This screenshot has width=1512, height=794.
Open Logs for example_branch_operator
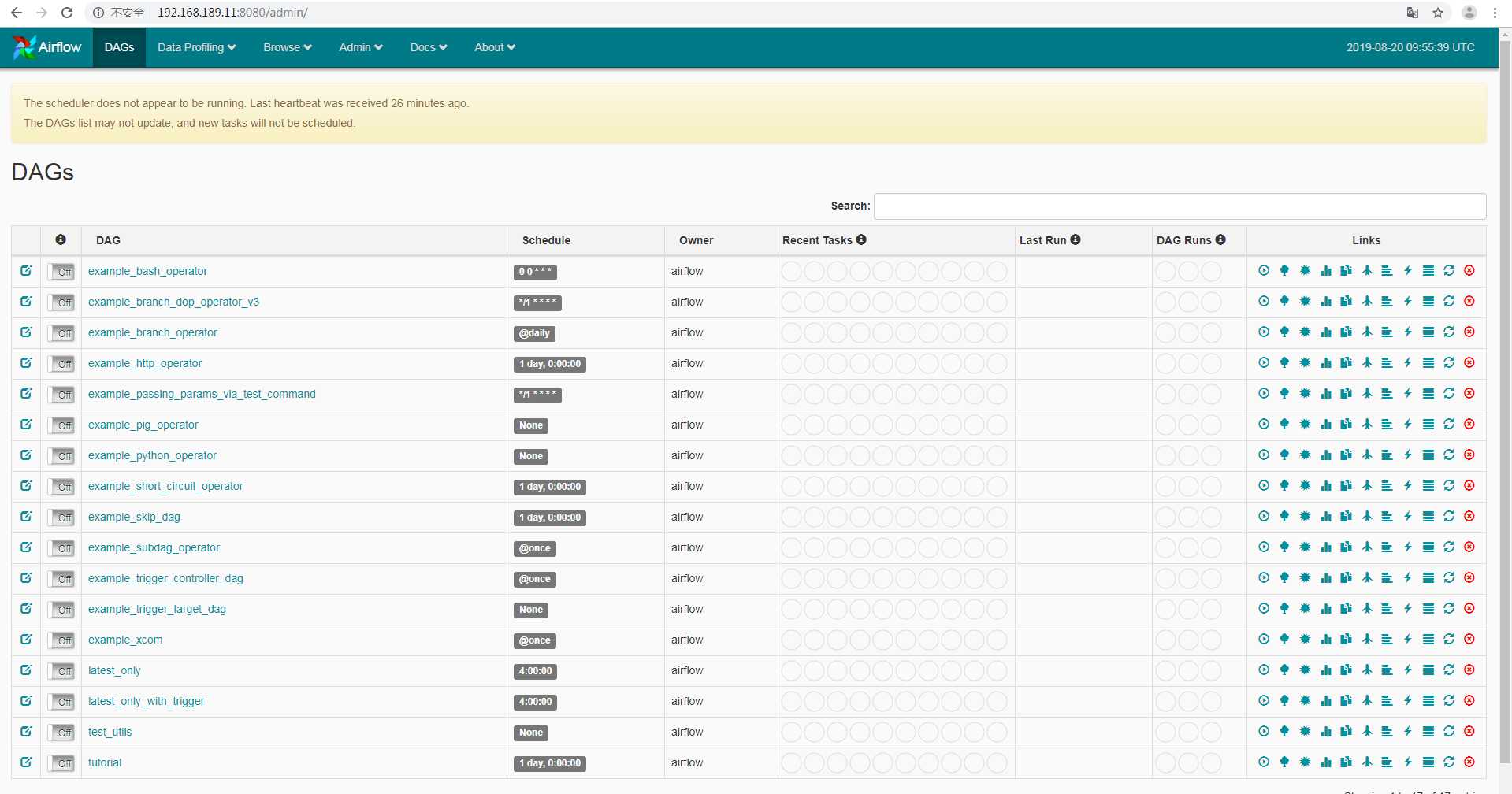pos(1428,332)
